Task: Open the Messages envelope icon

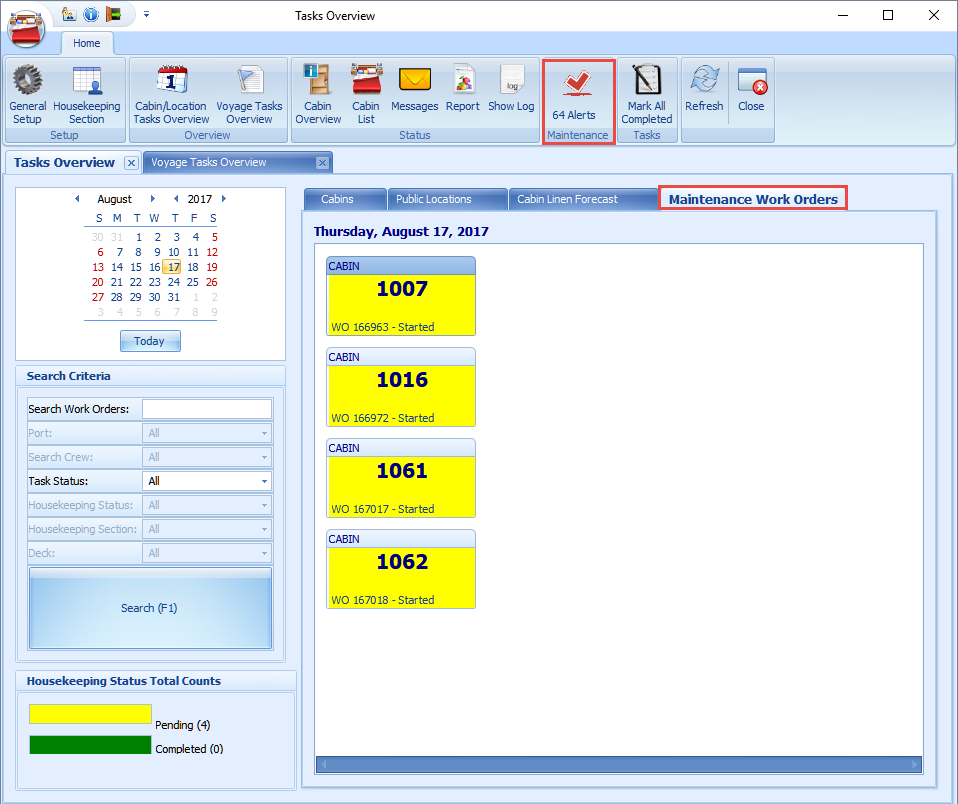Action: pos(414,90)
